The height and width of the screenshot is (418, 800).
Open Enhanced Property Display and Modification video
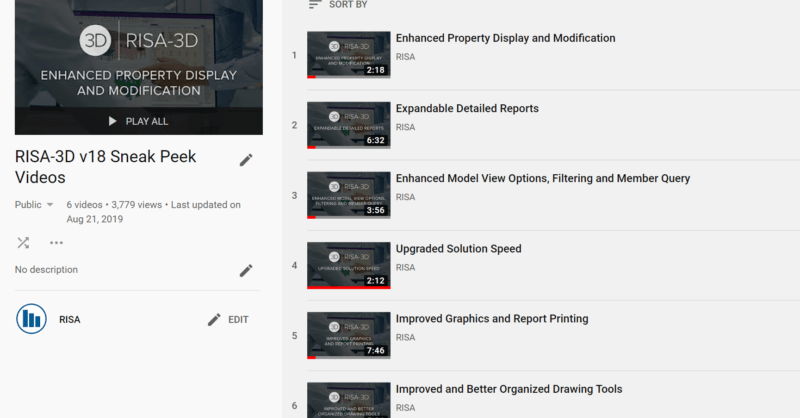pyautogui.click(x=505, y=39)
